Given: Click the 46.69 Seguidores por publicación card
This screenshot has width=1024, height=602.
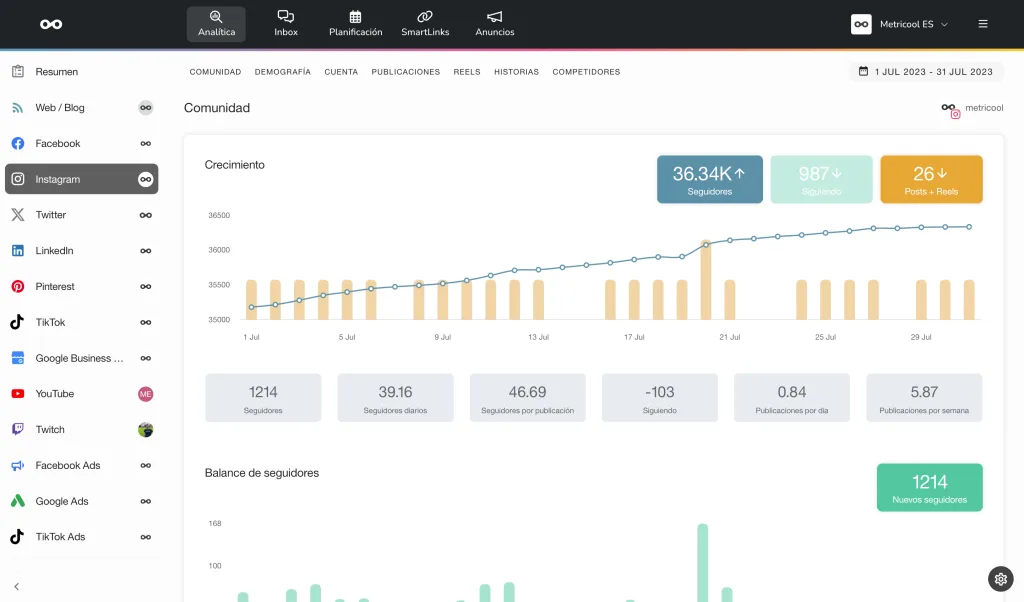Looking at the screenshot, I should click(528, 398).
